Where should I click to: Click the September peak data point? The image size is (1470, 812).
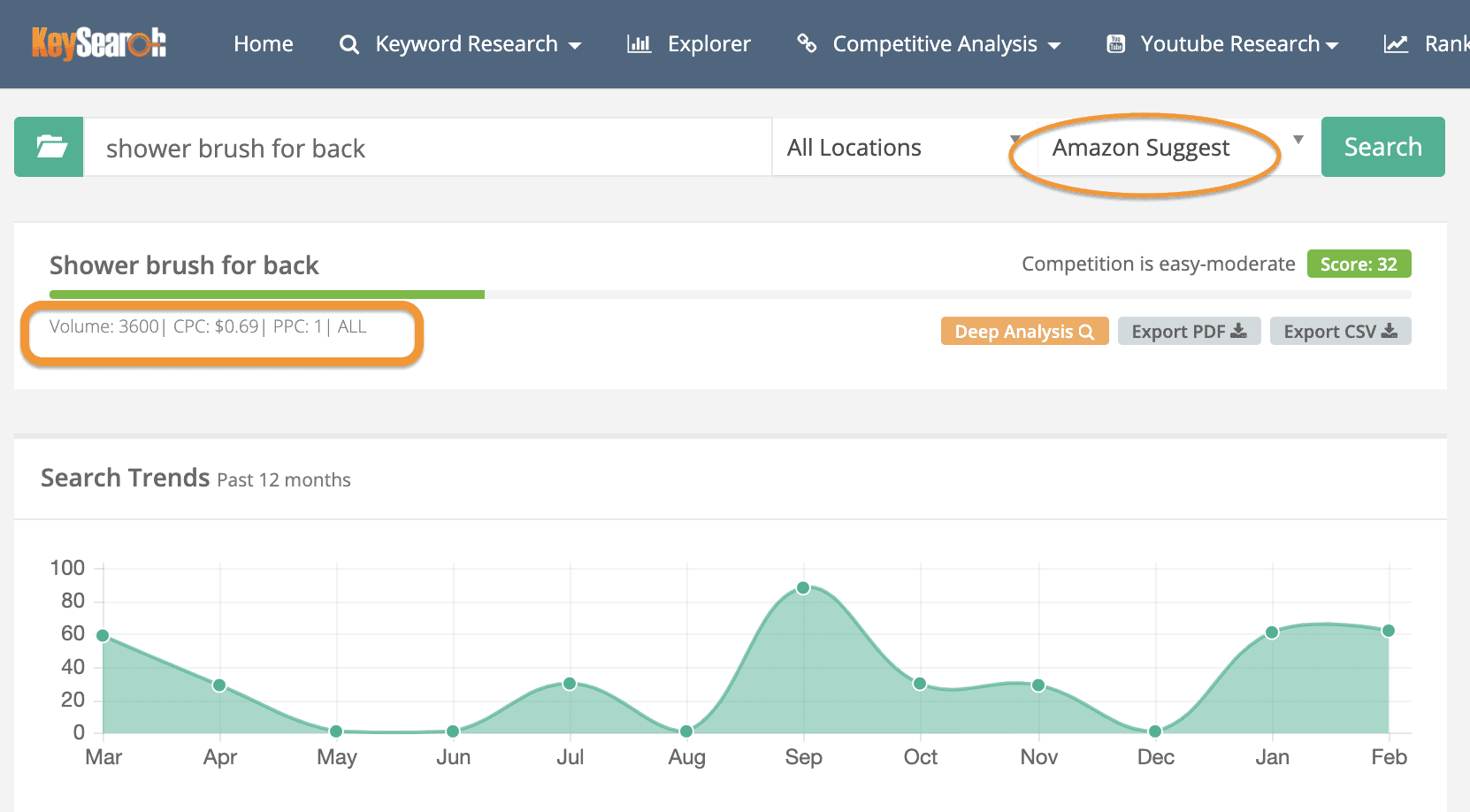[x=803, y=586]
